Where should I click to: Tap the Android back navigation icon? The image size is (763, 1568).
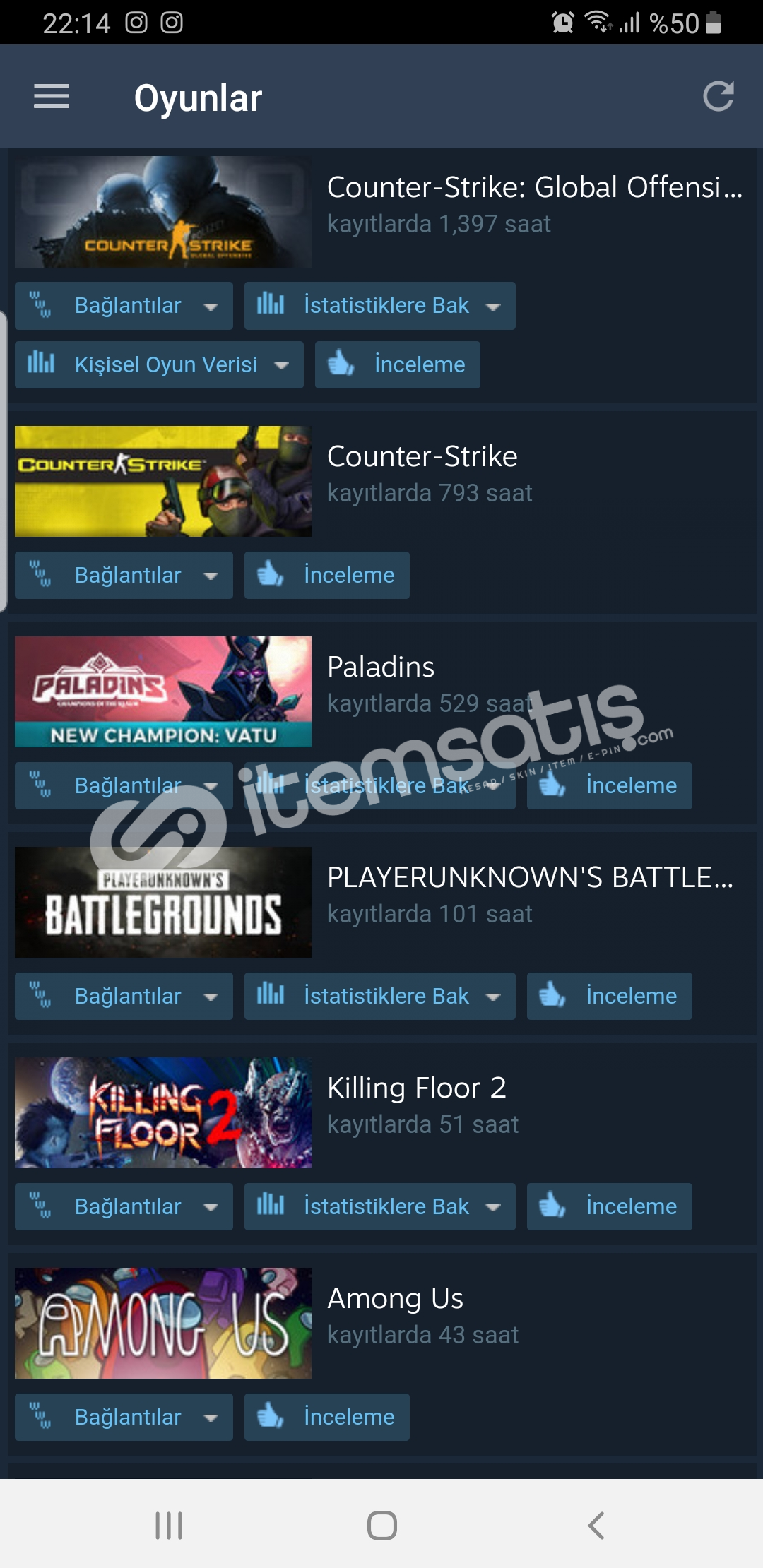click(596, 1525)
